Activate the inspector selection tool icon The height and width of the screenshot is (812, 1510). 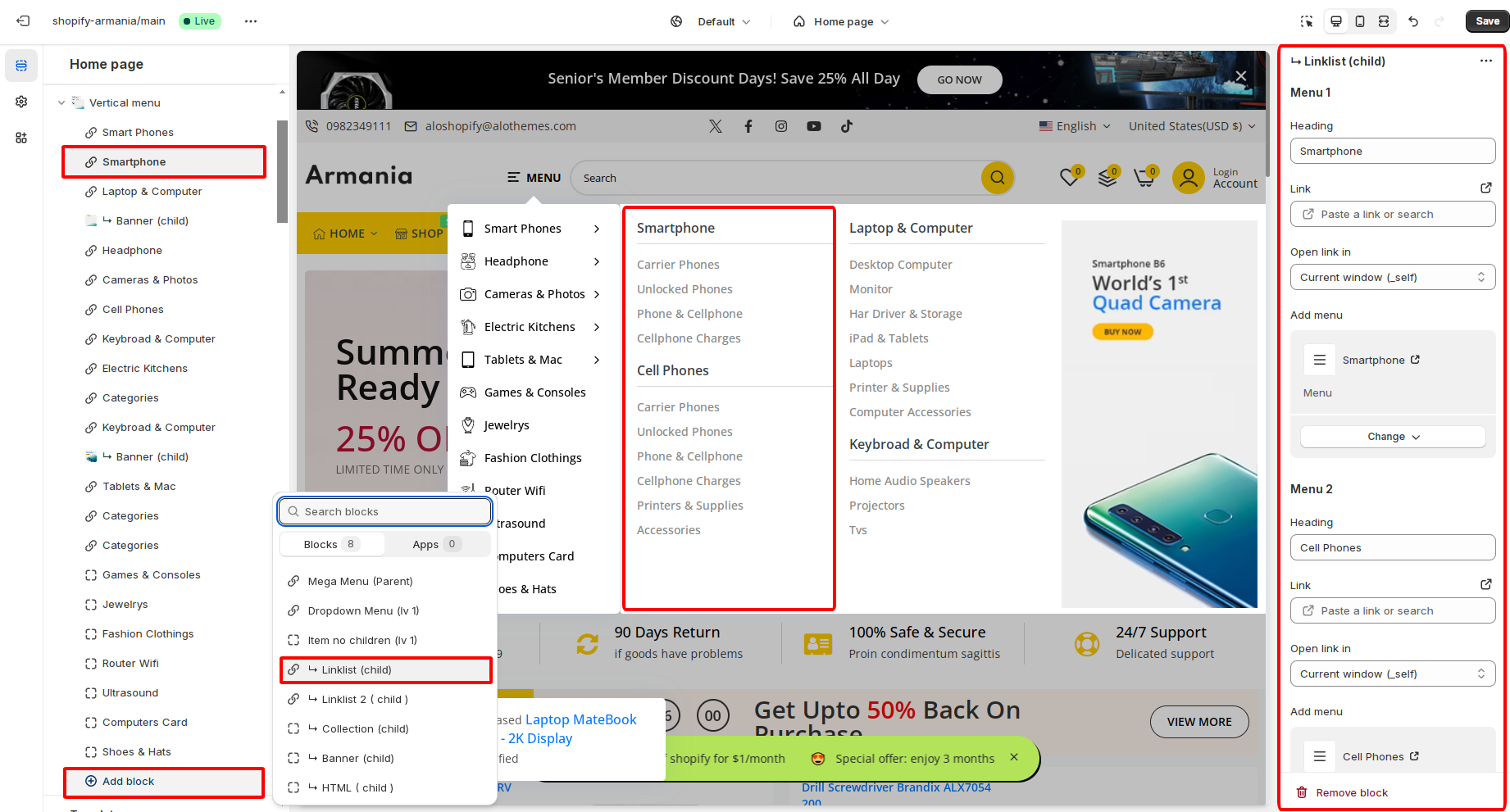[1307, 21]
